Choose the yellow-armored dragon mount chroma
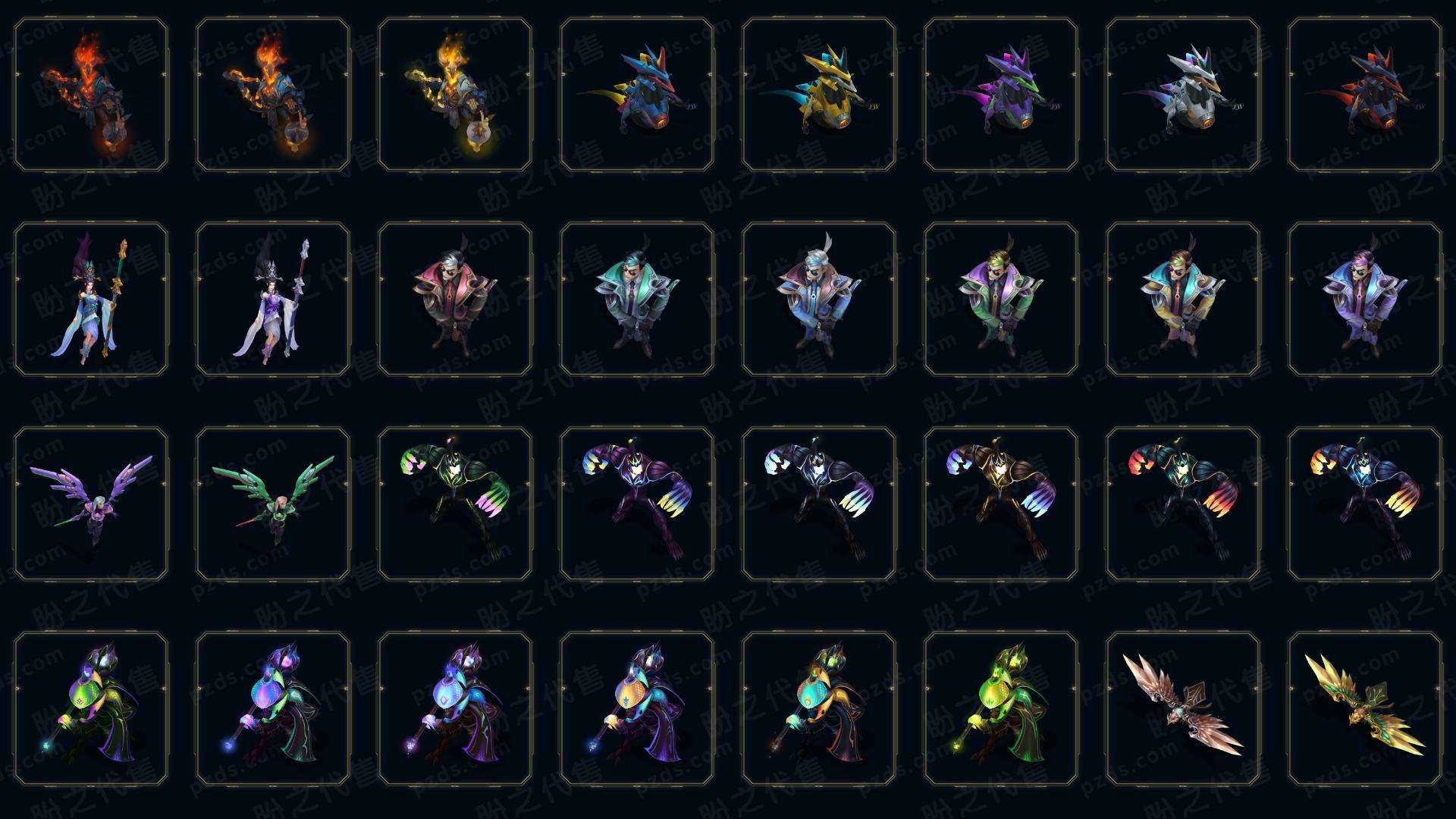1456x819 pixels. tap(819, 95)
